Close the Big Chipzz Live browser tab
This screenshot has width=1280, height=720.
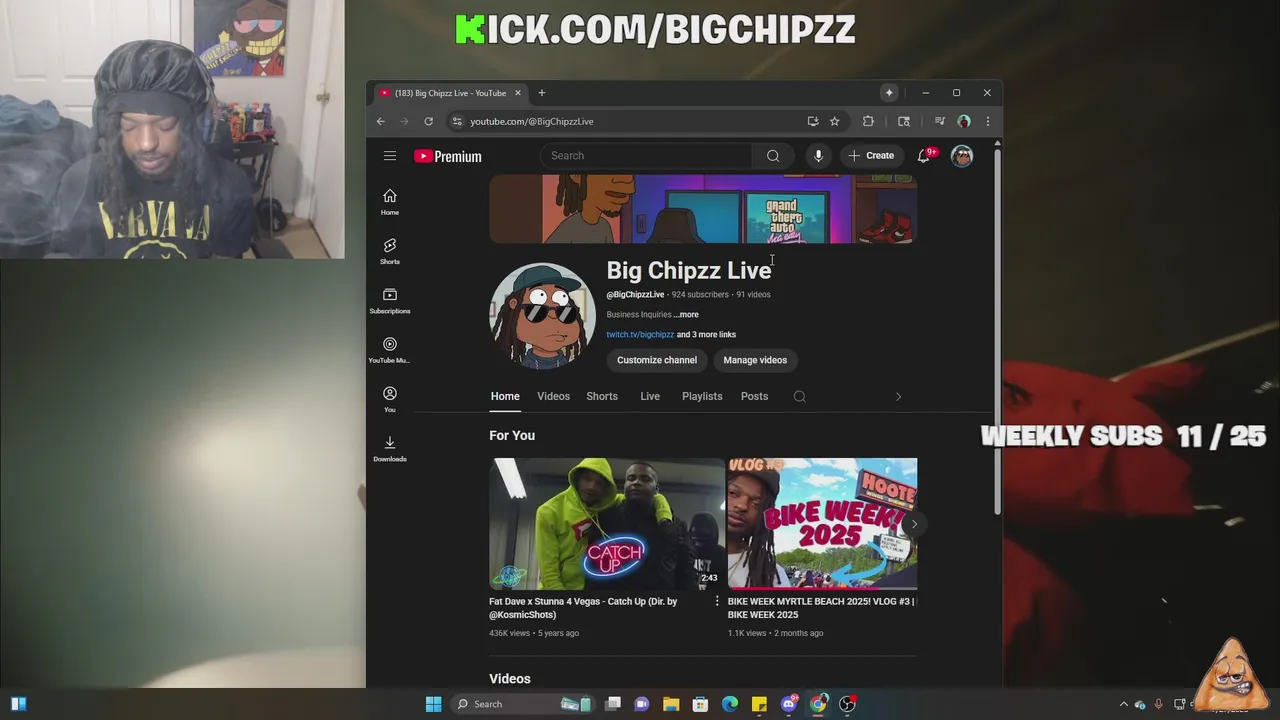click(x=517, y=93)
